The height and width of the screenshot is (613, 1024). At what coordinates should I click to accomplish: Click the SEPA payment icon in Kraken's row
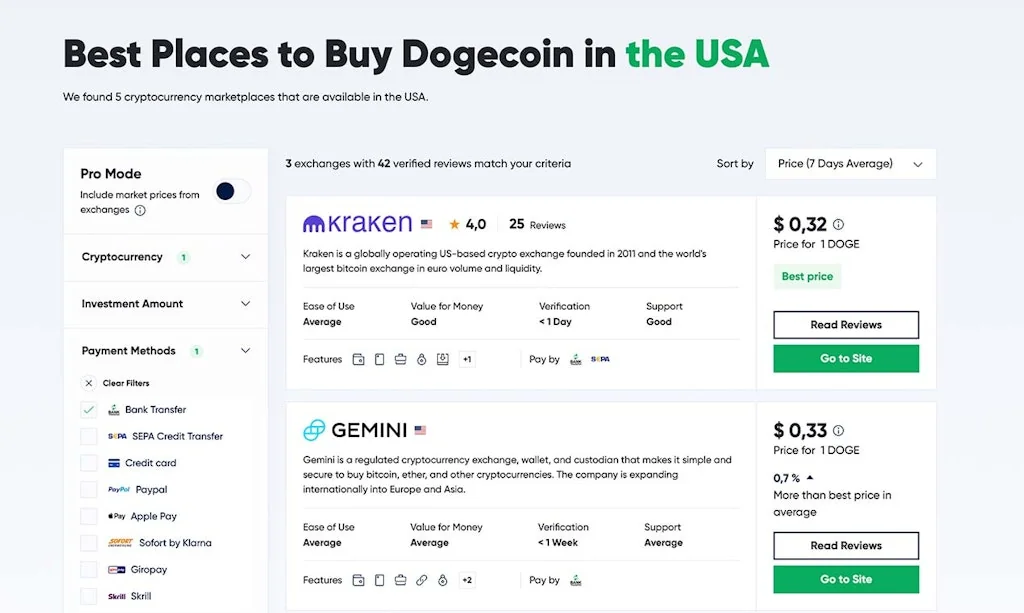[599, 359]
